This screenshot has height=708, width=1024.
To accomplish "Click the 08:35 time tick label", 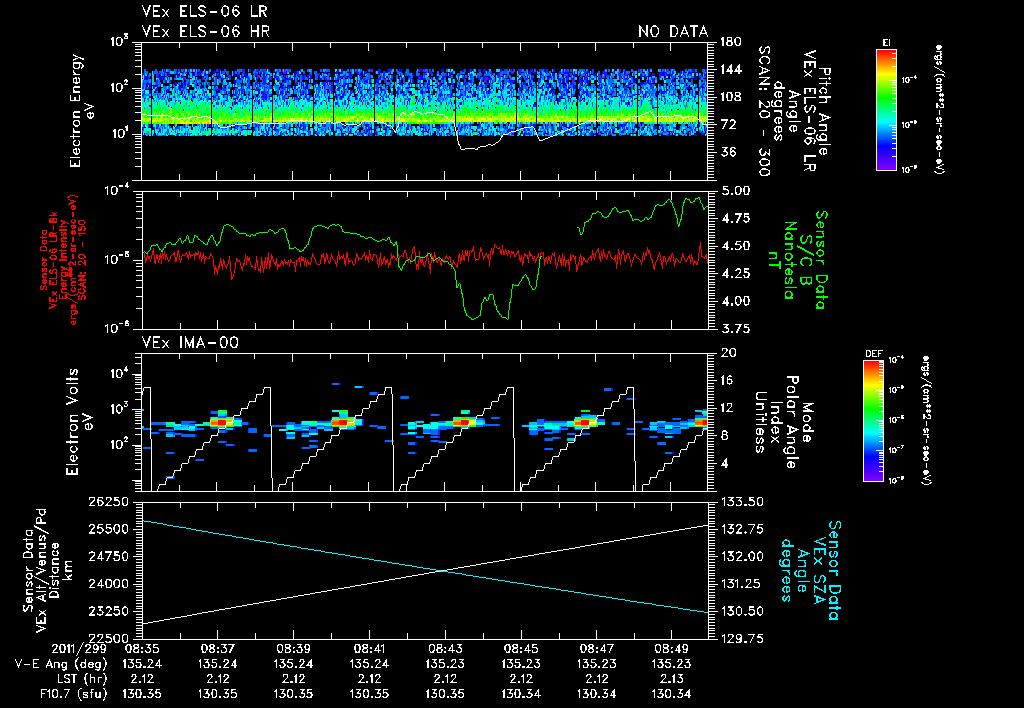I will (142, 649).
